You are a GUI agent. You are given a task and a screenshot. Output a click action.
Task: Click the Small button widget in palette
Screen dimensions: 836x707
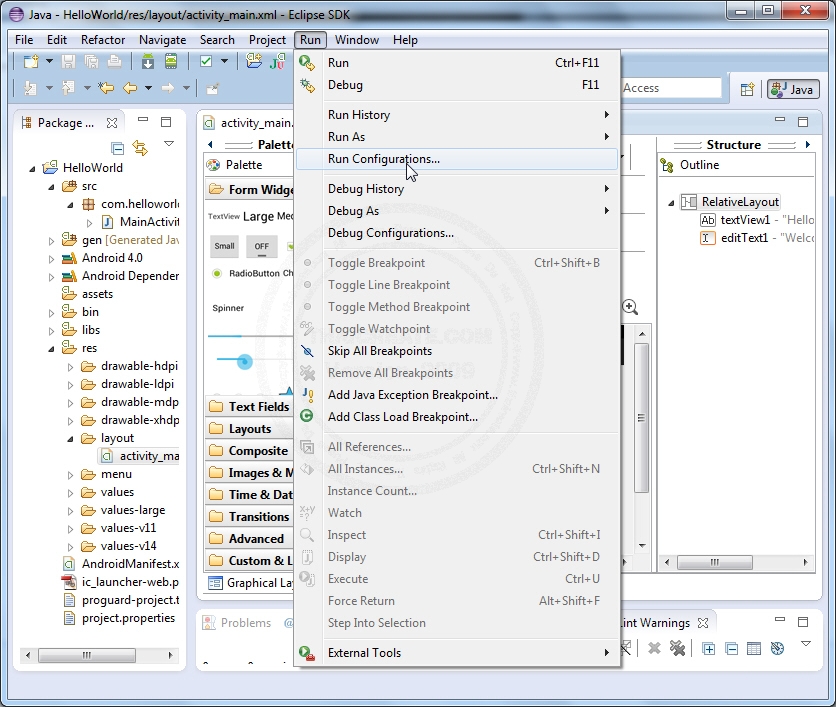tap(225, 246)
